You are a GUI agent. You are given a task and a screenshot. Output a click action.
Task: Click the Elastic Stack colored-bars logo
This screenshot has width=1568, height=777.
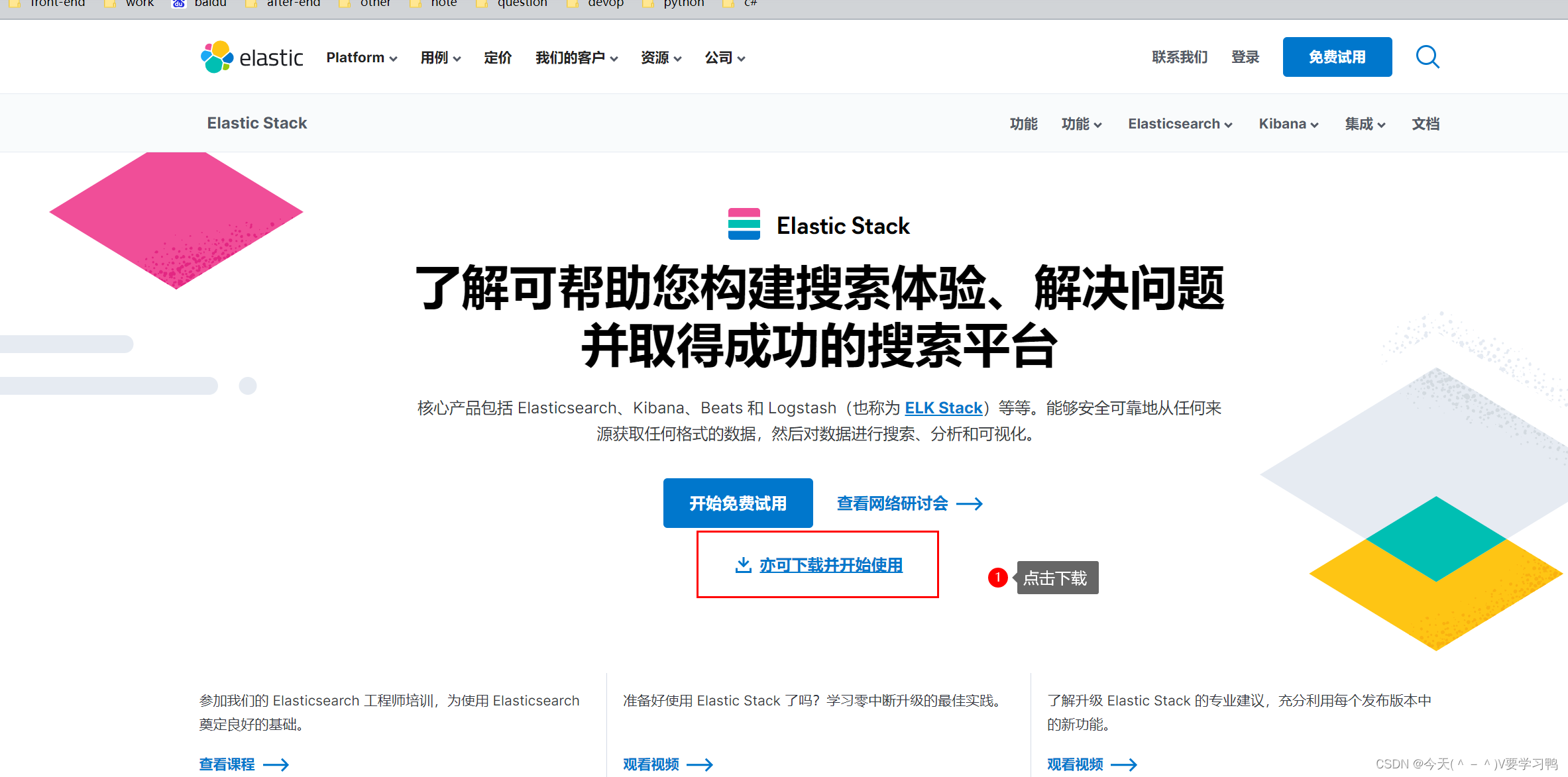743,225
